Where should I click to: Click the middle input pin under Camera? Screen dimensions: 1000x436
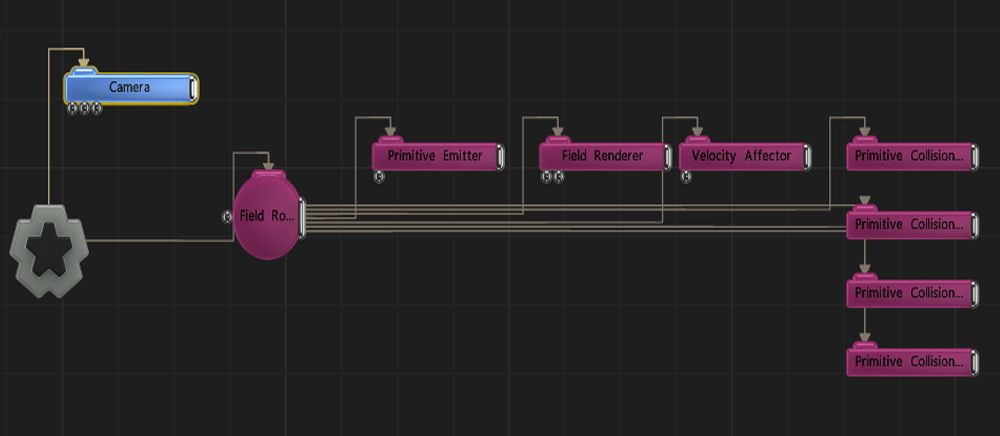click(84, 109)
